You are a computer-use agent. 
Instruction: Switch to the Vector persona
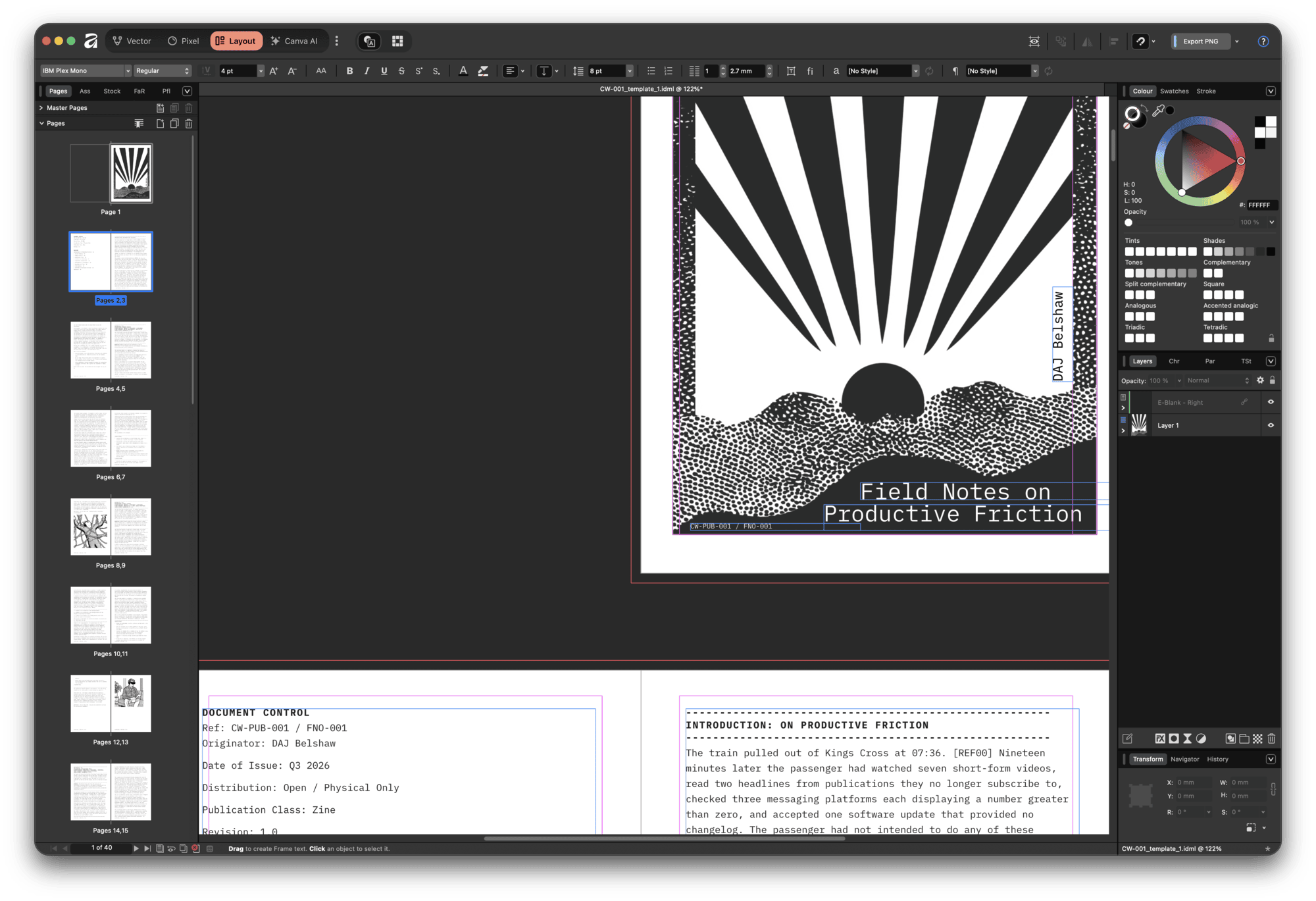[132, 41]
